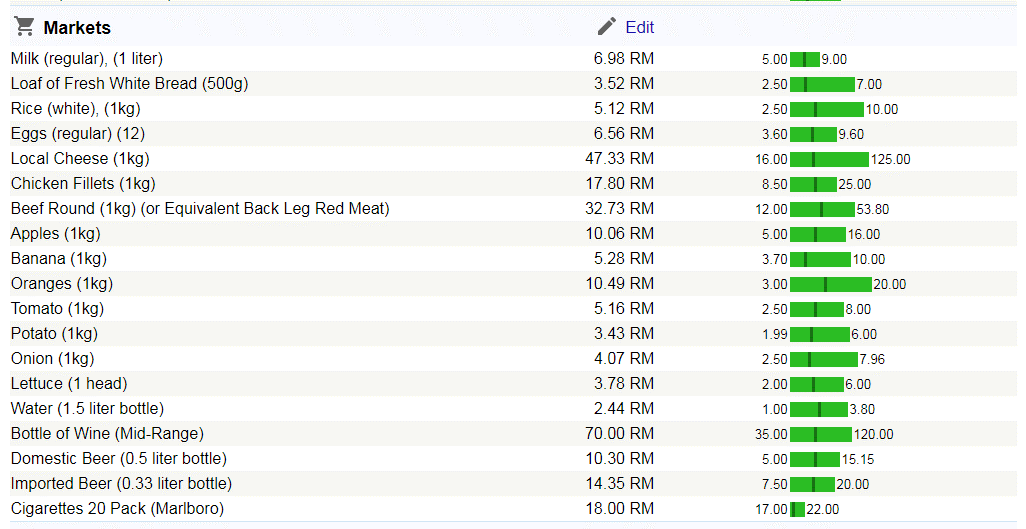Click Chicken Fillets (1kg) item

coord(83,183)
